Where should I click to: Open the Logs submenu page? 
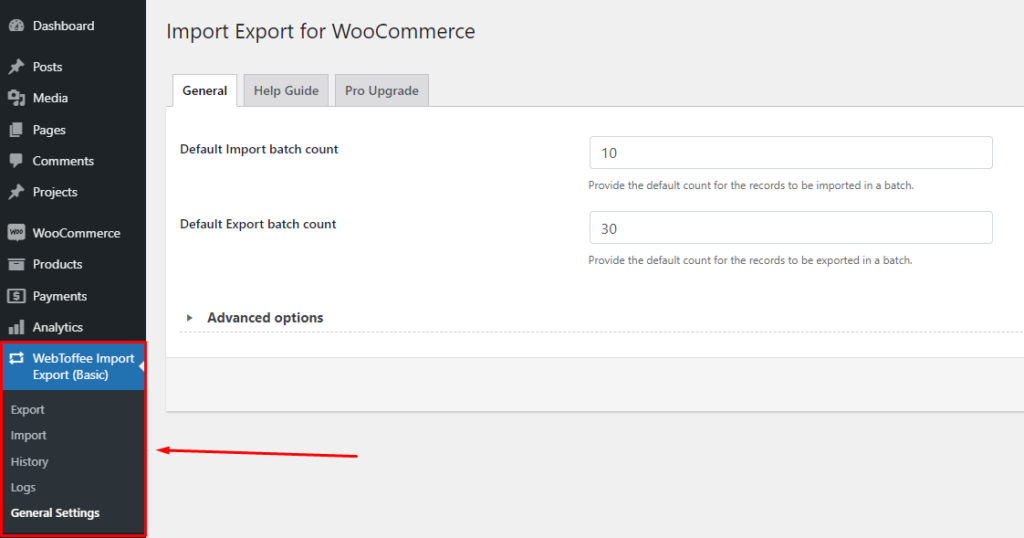(x=23, y=488)
